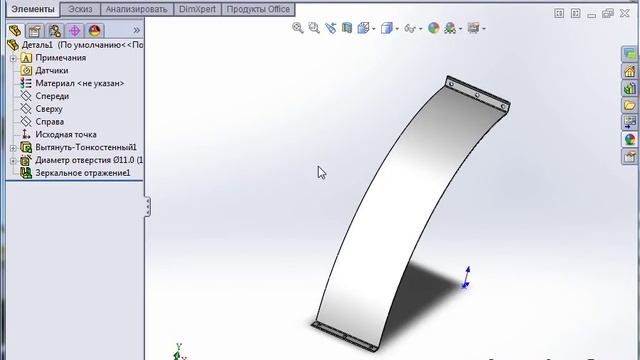Select the Справа plane
The height and width of the screenshot is (360, 640).
tap(49, 122)
